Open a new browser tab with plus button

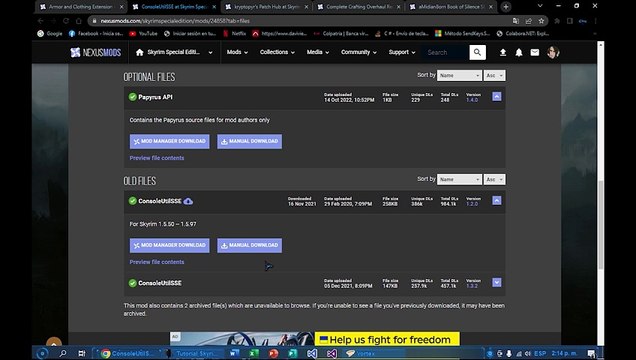click(506, 6)
